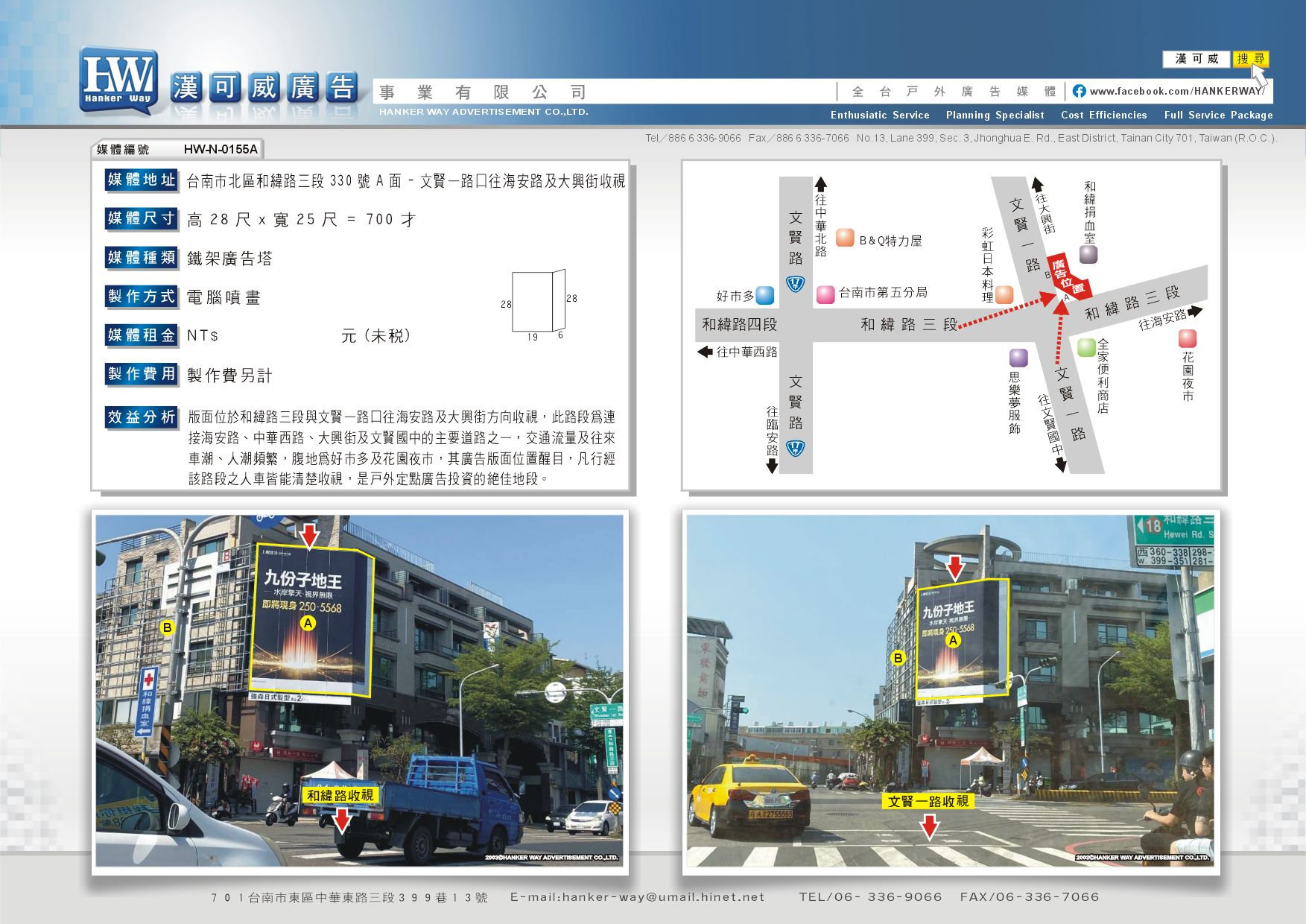Image resolution: width=1306 pixels, height=924 pixels.
Task: Click the B&Q特力屋 orange map marker
Action: 845,238
